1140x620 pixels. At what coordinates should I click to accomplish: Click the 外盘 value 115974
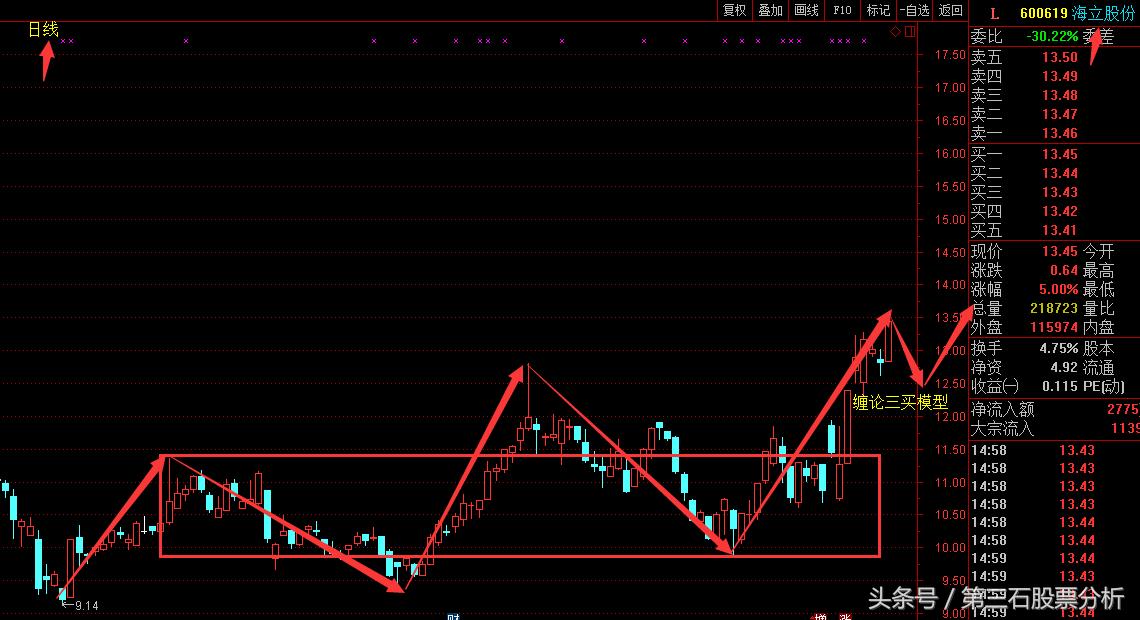(x=1053, y=328)
